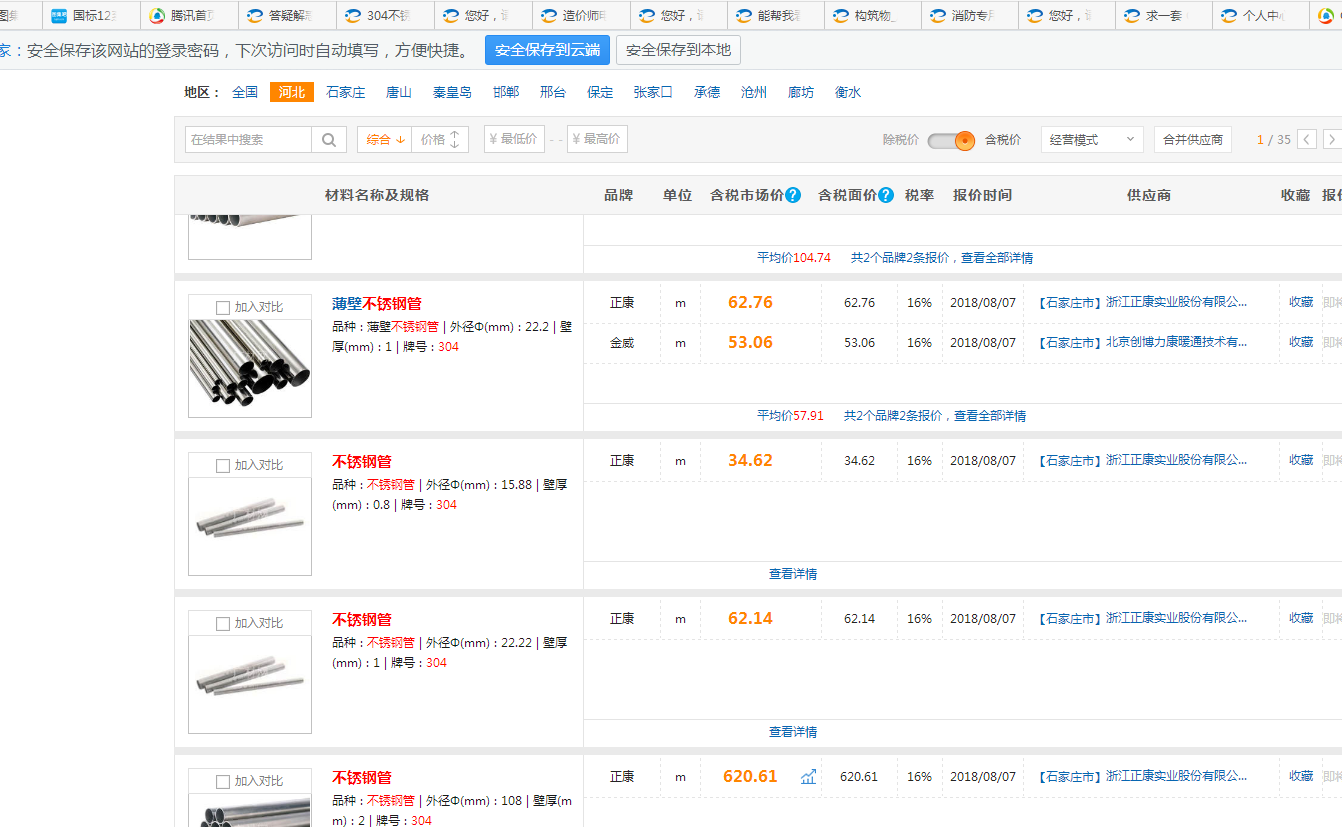
Task: Click the price 53.06 for 金威
Action: click(750, 342)
